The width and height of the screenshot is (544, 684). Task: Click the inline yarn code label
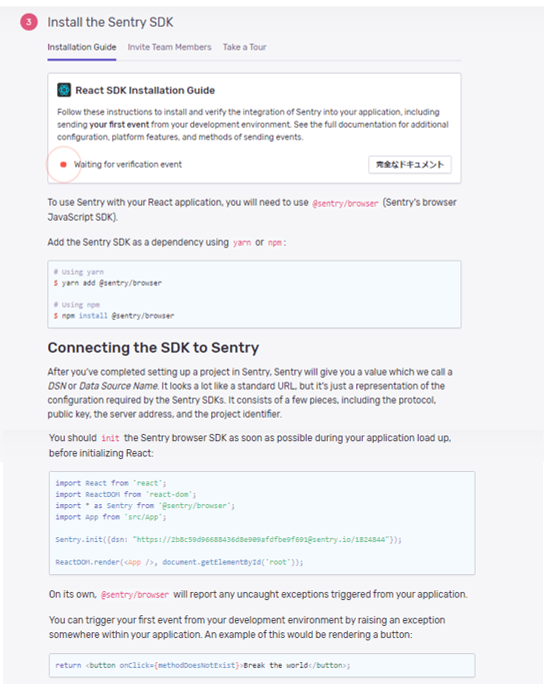(242, 243)
